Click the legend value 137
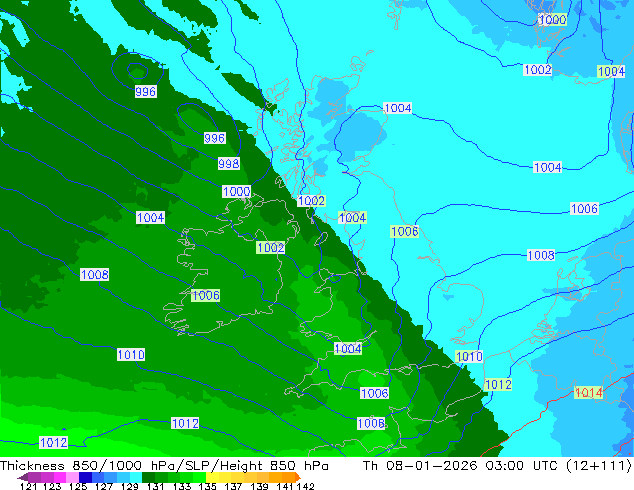 pyautogui.click(x=233, y=486)
